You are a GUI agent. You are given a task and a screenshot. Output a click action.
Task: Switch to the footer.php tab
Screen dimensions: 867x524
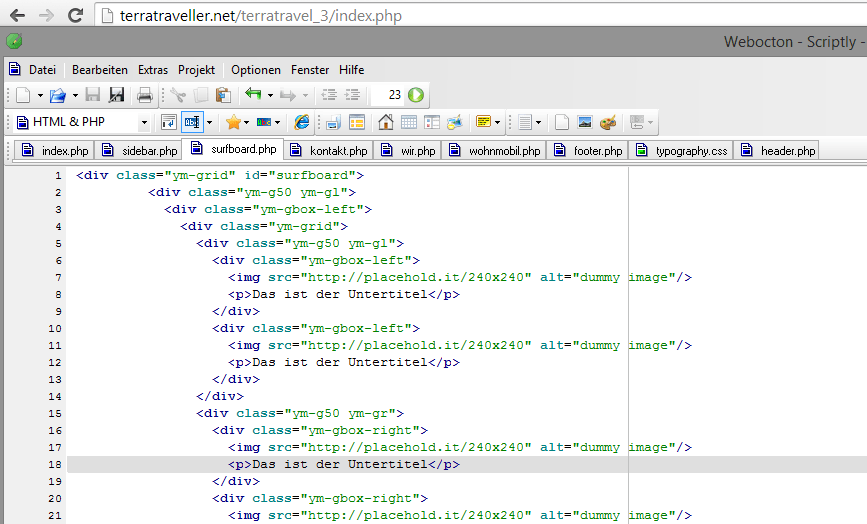pos(587,150)
